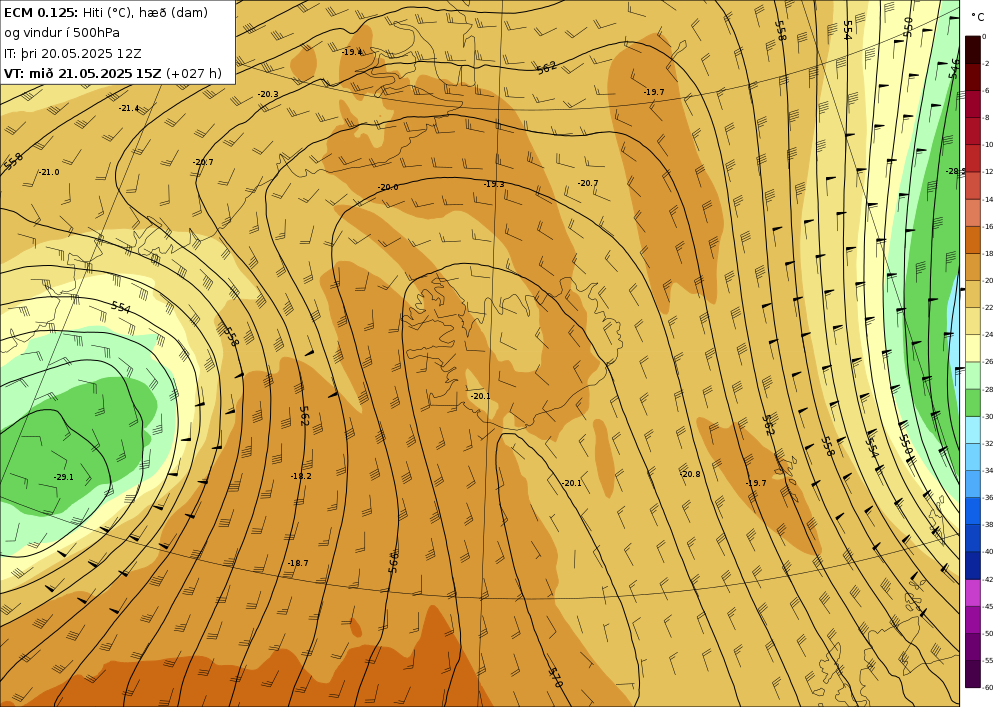
Task: Pick the dark orange legend swatch between -16 and -18
Action: click(x=973, y=240)
